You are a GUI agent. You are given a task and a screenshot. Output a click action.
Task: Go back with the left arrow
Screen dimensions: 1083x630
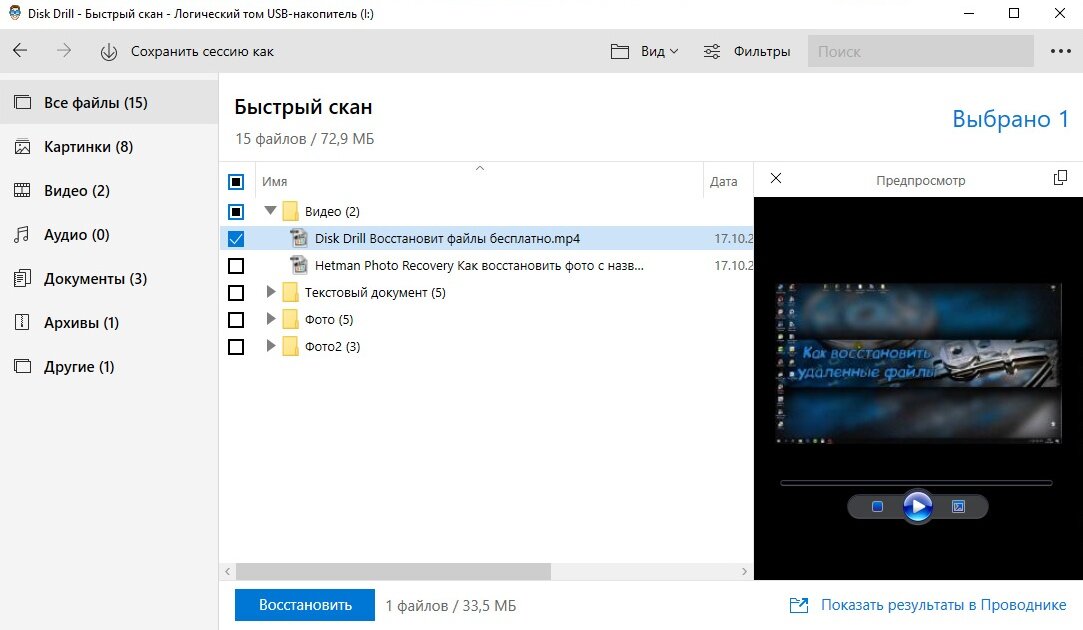tap(21, 50)
